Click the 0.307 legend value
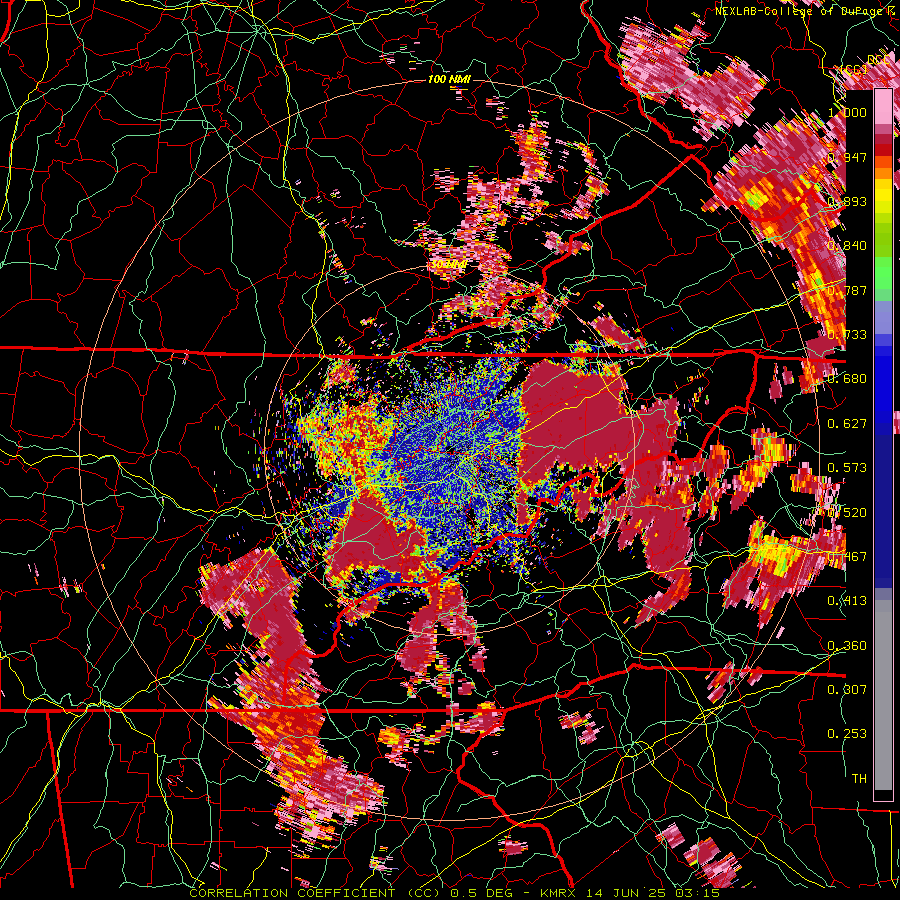900x900 pixels. tap(847, 690)
